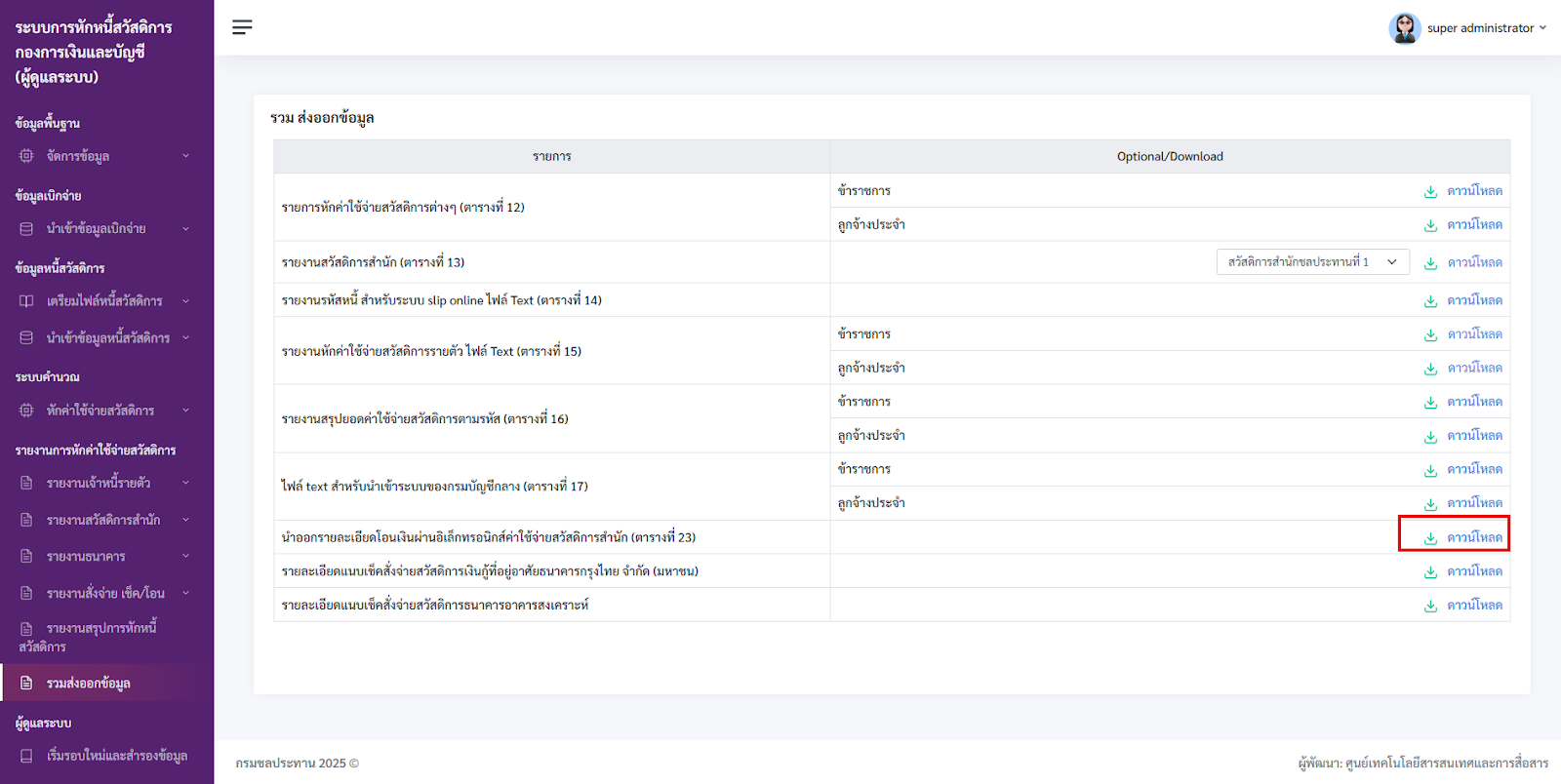Open the สวัสดิการสำนักชลประทานที่ 1 dropdown

point(1312,261)
